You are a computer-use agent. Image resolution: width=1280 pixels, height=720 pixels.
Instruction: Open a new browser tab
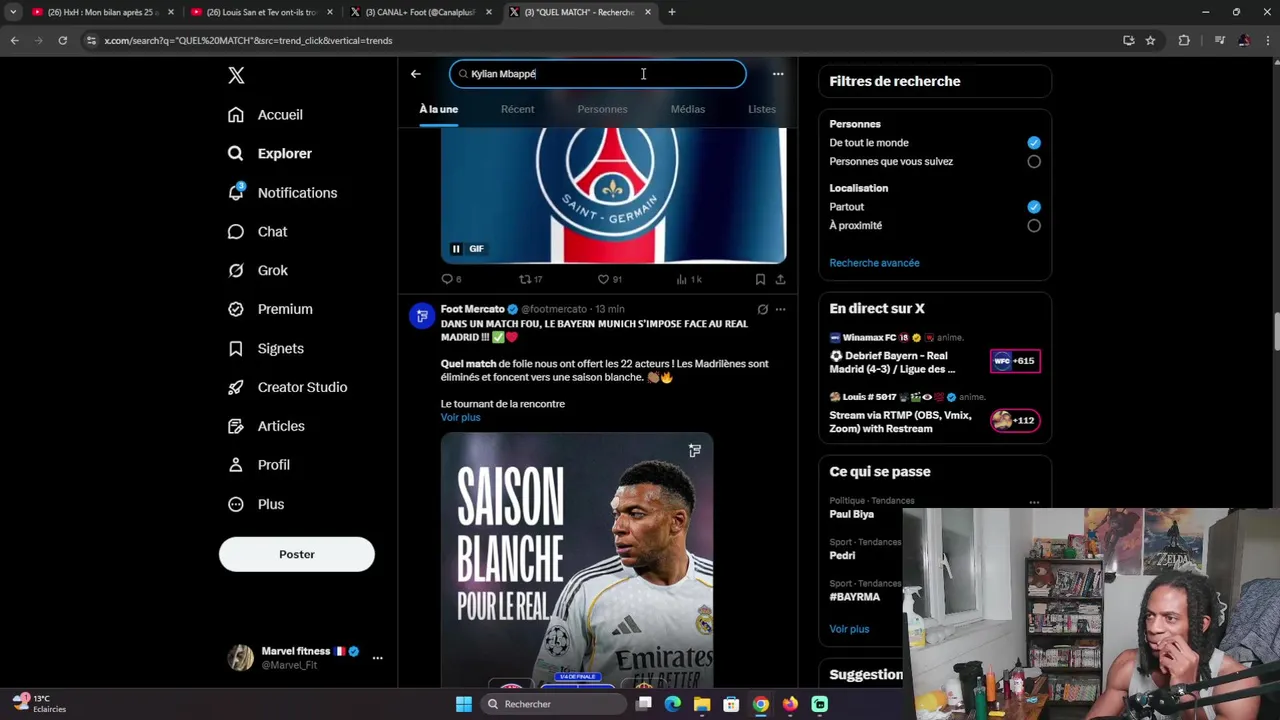point(672,12)
